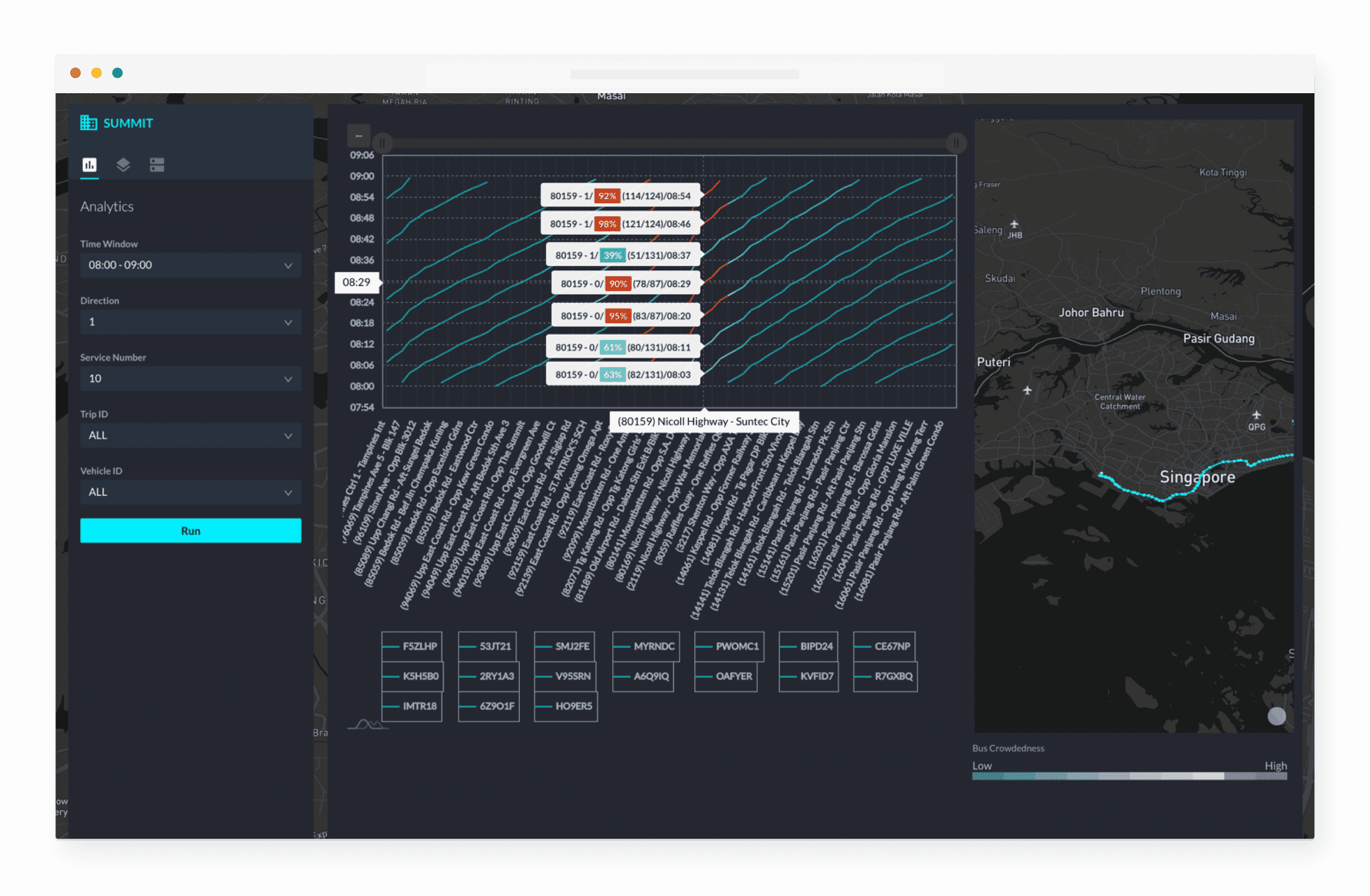Switch to the Layers stack icon tab

(123, 165)
